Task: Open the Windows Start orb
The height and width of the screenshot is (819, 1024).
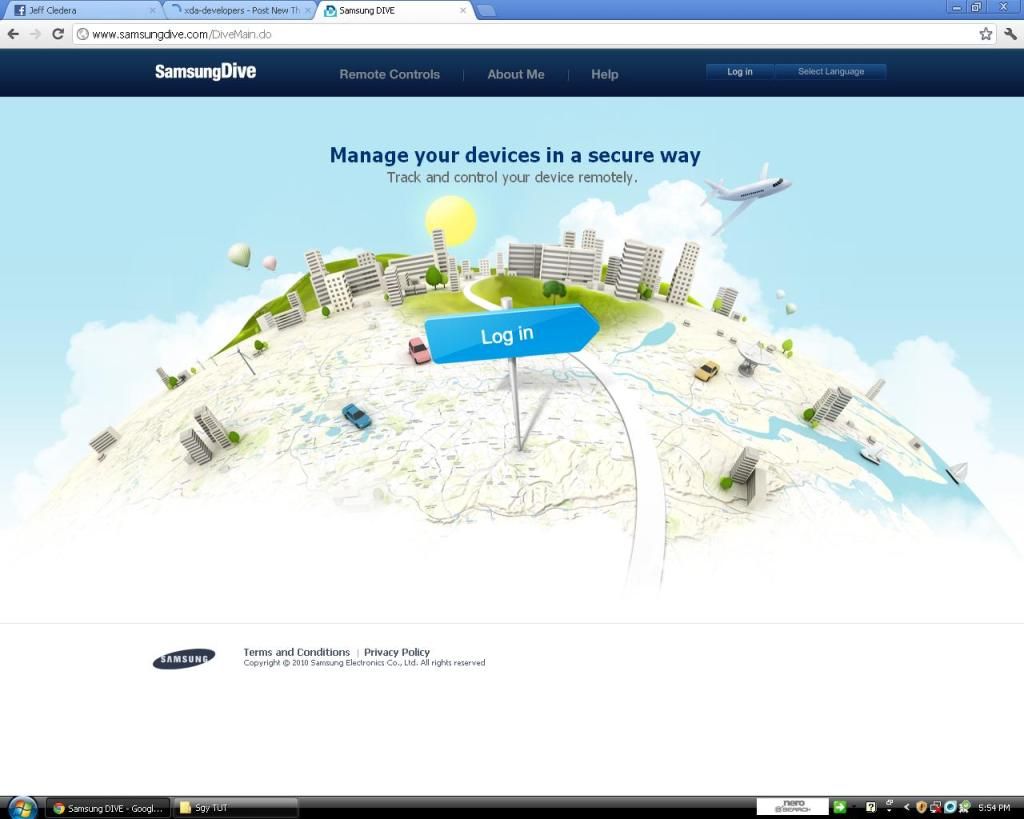Action: pyautogui.click(x=22, y=808)
